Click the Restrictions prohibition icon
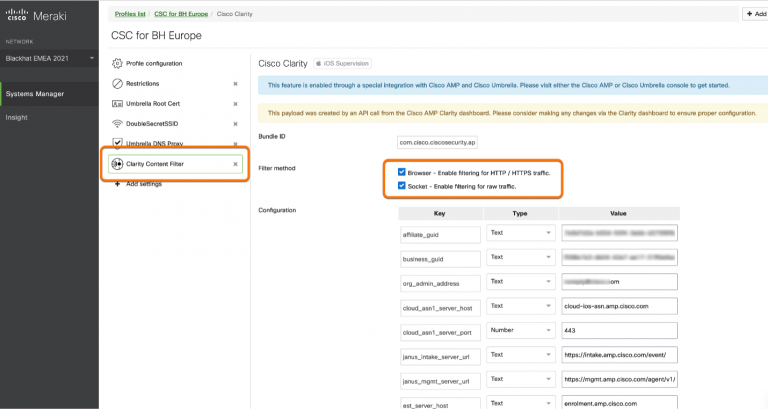 point(117,84)
